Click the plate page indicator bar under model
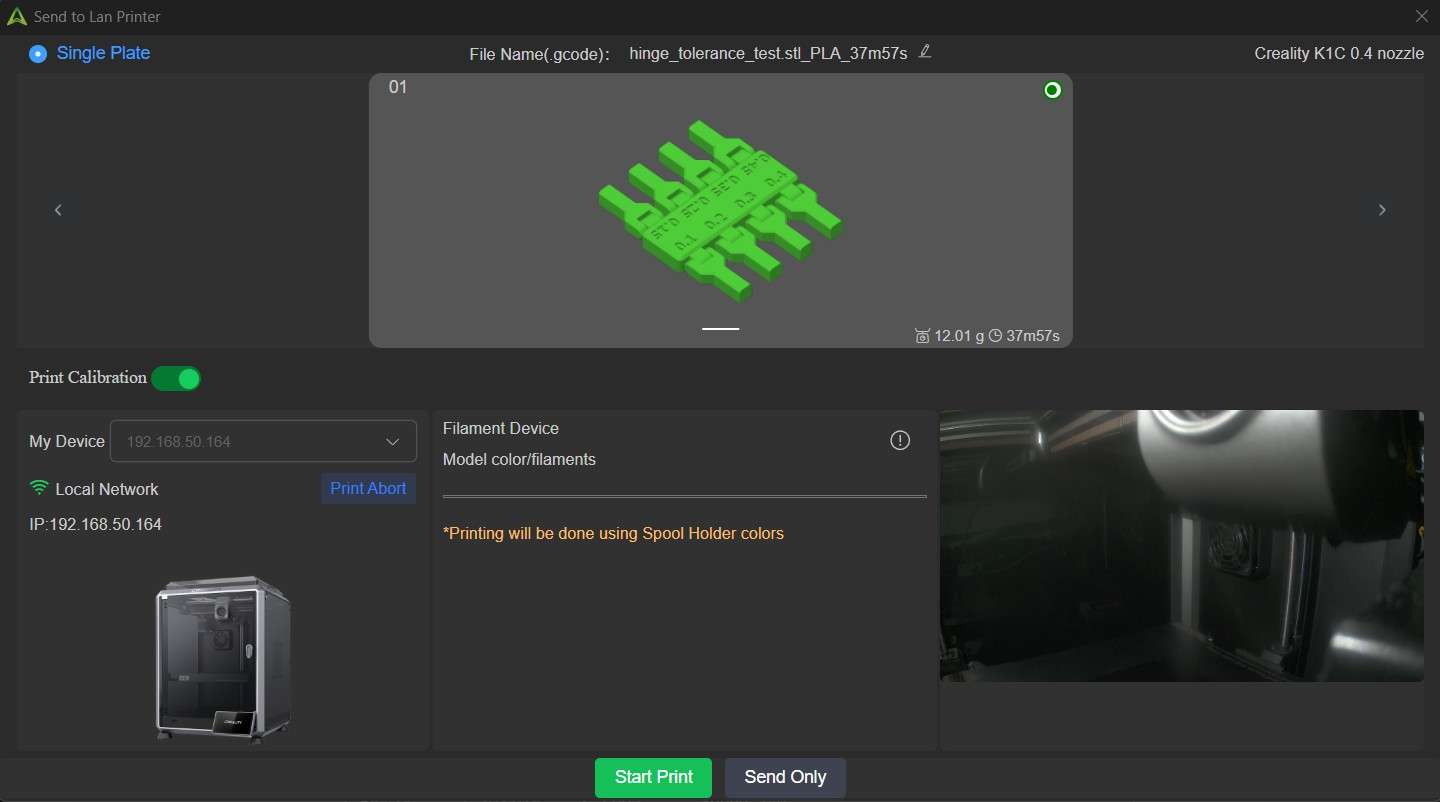This screenshot has width=1440, height=802. click(x=720, y=328)
